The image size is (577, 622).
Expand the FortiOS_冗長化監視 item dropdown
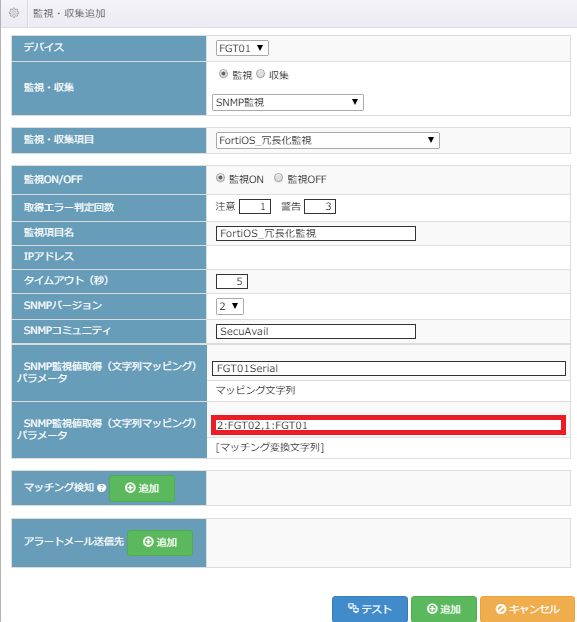pos(328,140)
